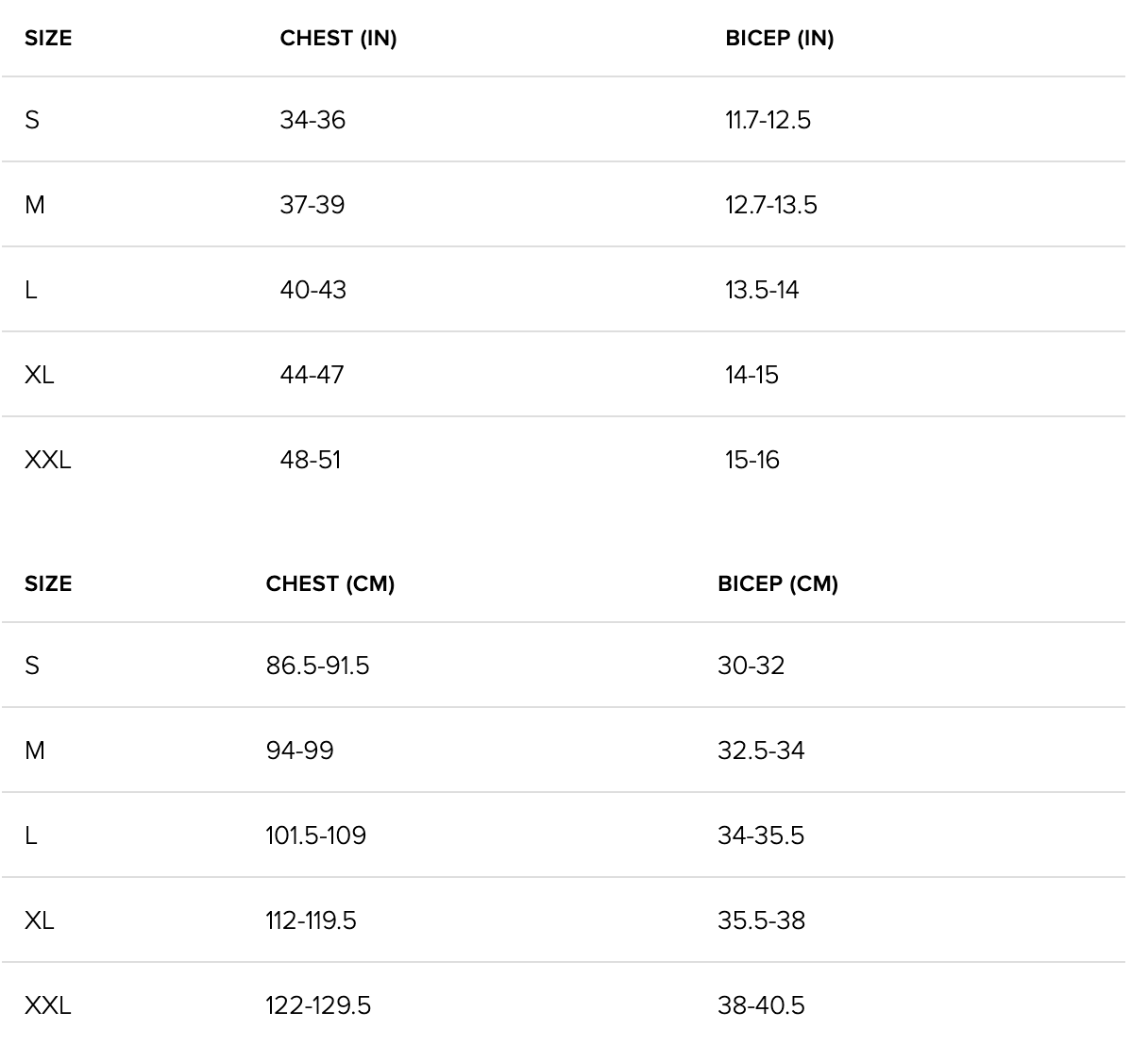Select the 86.5-91.5 chest centimeter cell
This screenshot has width=1148, height=1046.
pyautogui.click(x=317, y=666)
